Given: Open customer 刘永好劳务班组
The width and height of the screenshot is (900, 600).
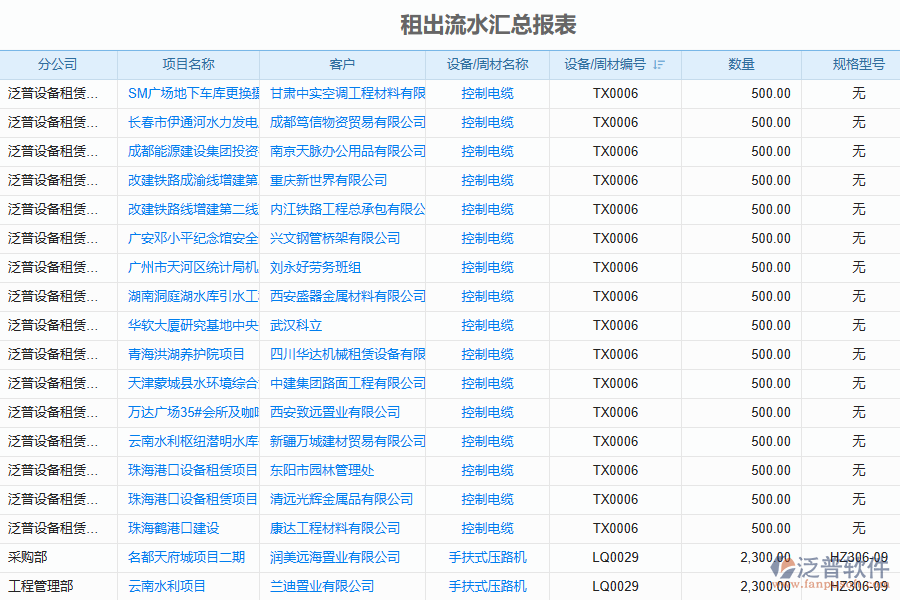Looking at the screenshot, I should tap(315, 268).
